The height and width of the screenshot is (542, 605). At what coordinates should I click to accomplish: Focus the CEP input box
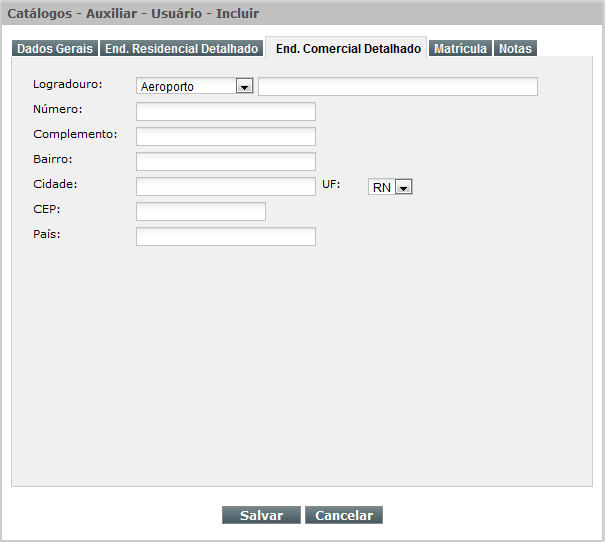[x=200, y=211]
